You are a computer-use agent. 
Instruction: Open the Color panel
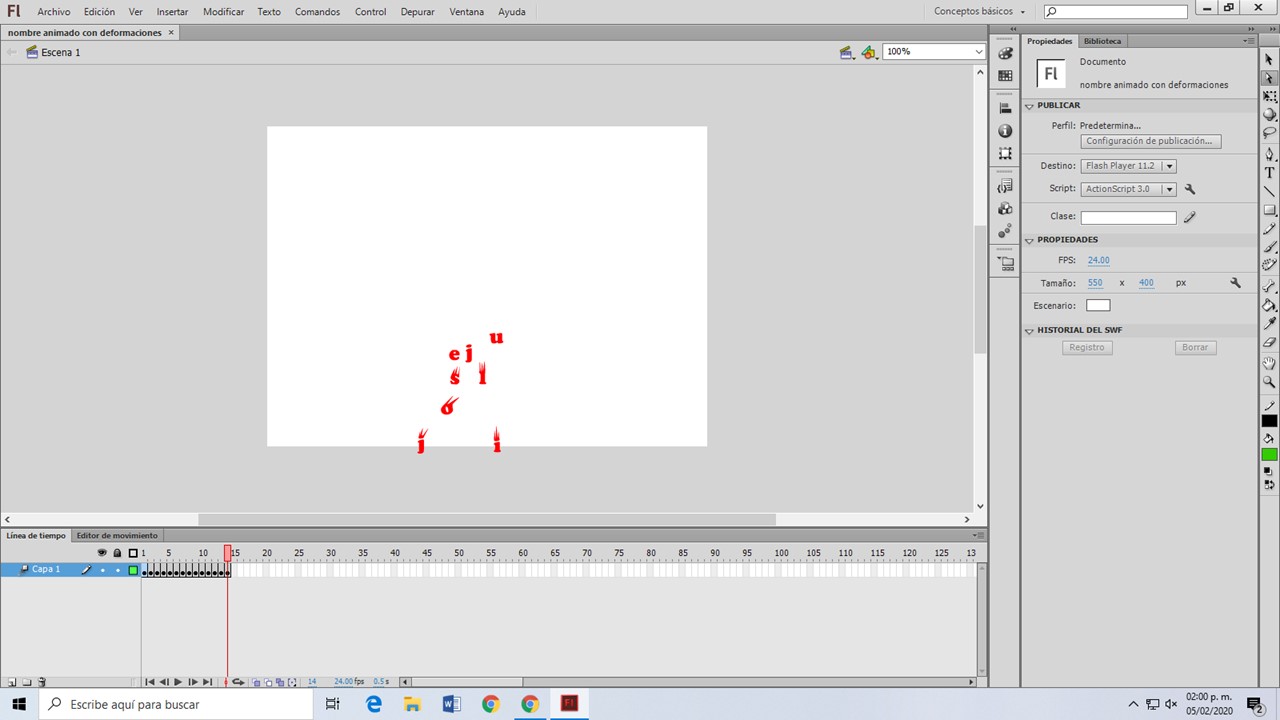pos(1005,54)
